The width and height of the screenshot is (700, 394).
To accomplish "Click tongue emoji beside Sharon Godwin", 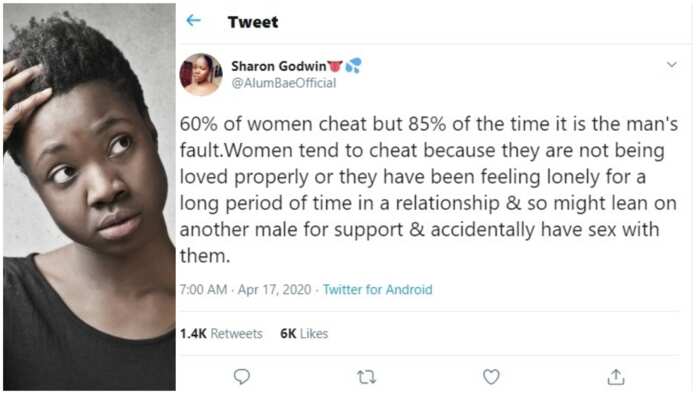I will [x=335, y=66].
